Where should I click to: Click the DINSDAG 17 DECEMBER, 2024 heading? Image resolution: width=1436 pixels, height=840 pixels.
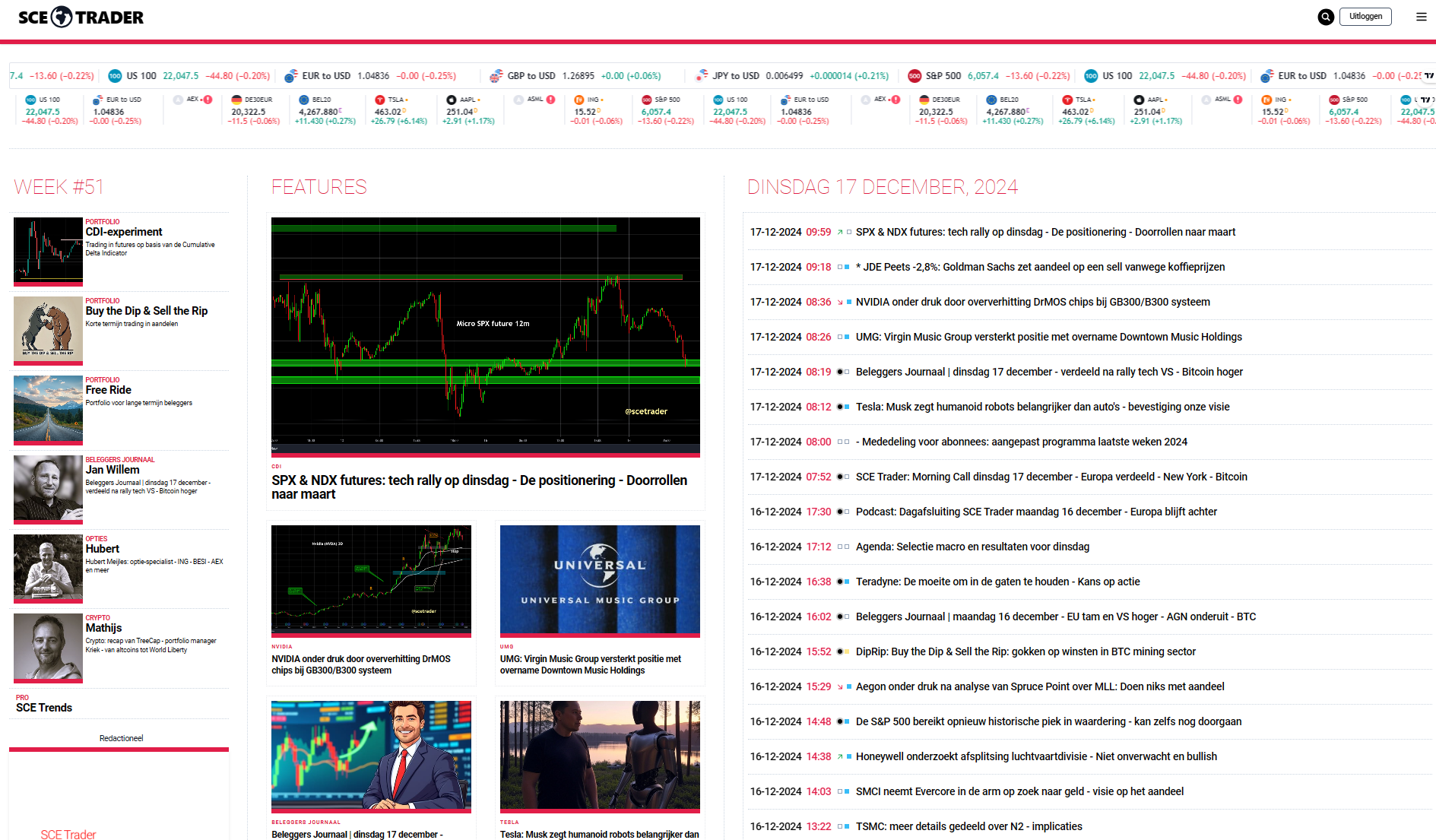point(883,187)
